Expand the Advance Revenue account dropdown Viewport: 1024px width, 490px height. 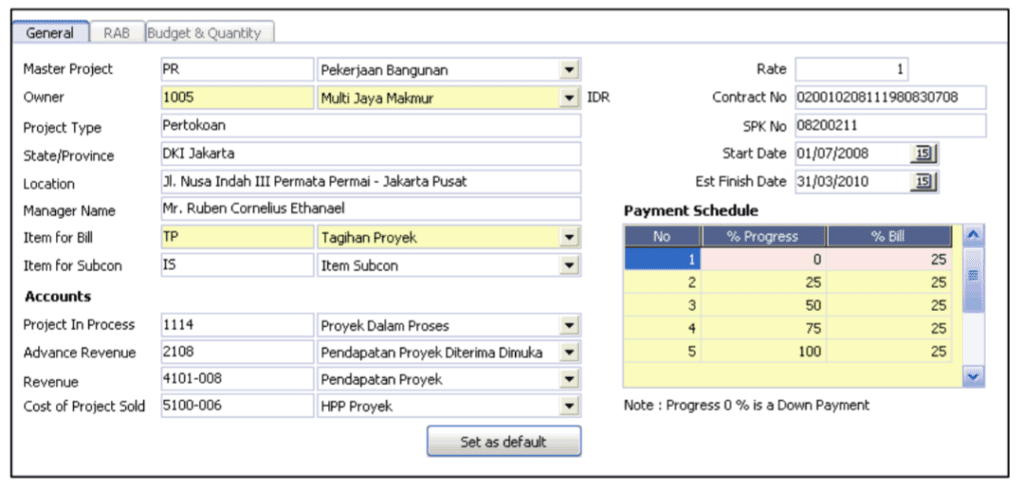tap(569, 353)
